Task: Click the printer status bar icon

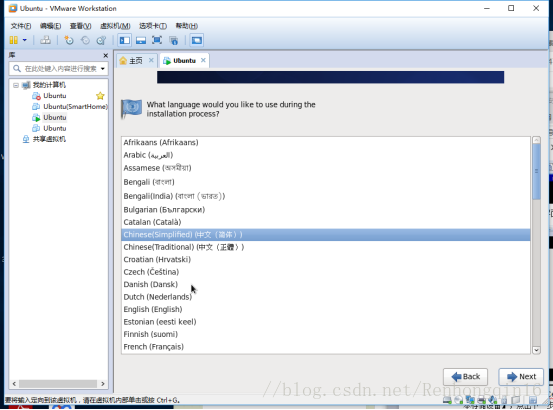Action: (x=481, y=400)
